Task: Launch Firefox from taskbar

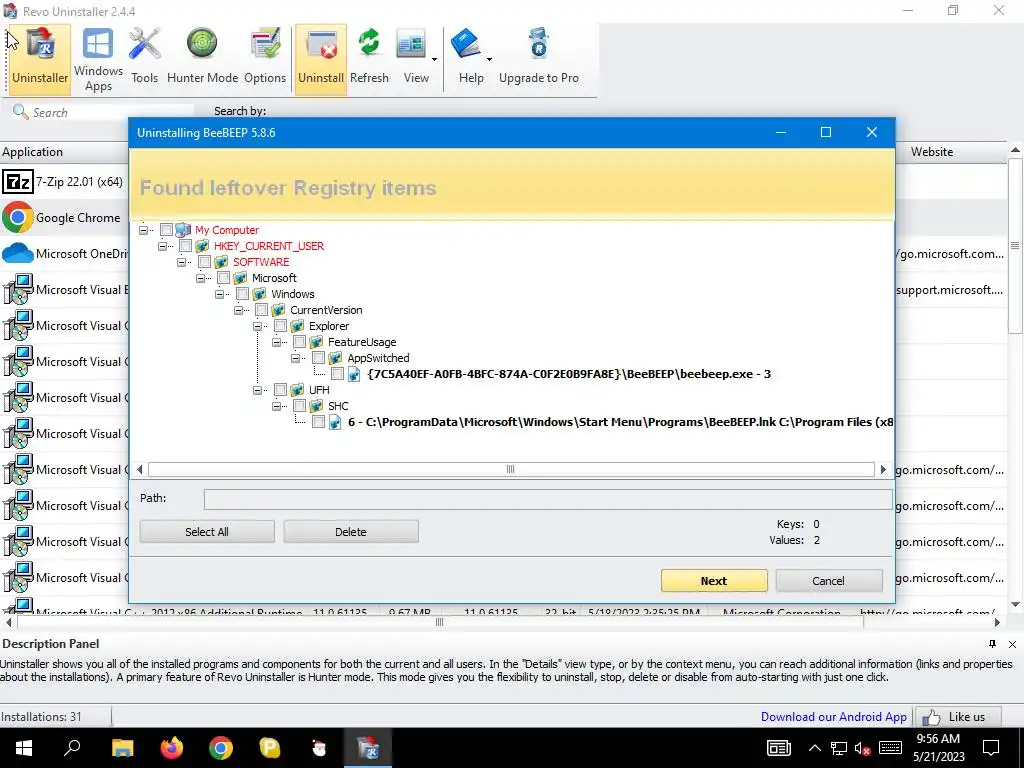Action: click(172, 748)
